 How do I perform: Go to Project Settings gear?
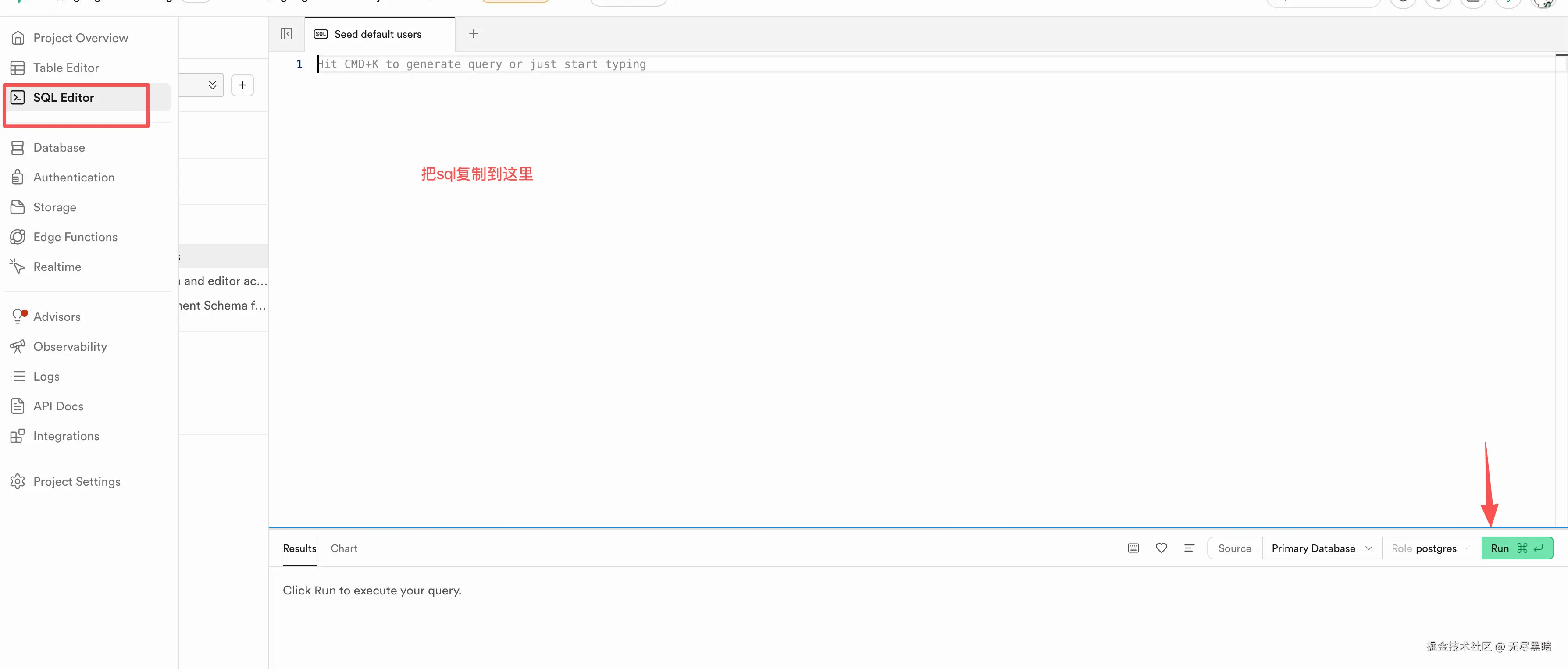coord(77,481)
